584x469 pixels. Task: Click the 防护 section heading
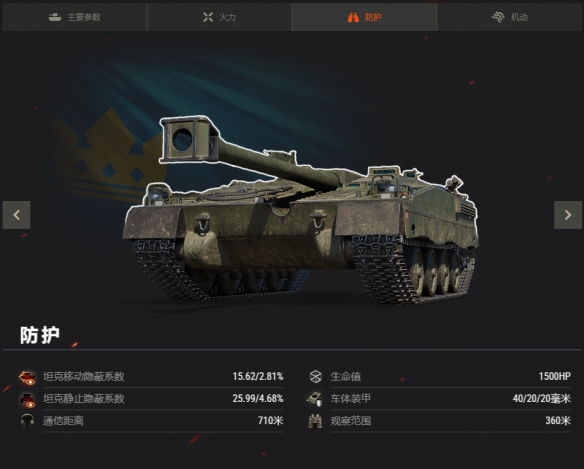pyautogui.click(x=40, y=335)
